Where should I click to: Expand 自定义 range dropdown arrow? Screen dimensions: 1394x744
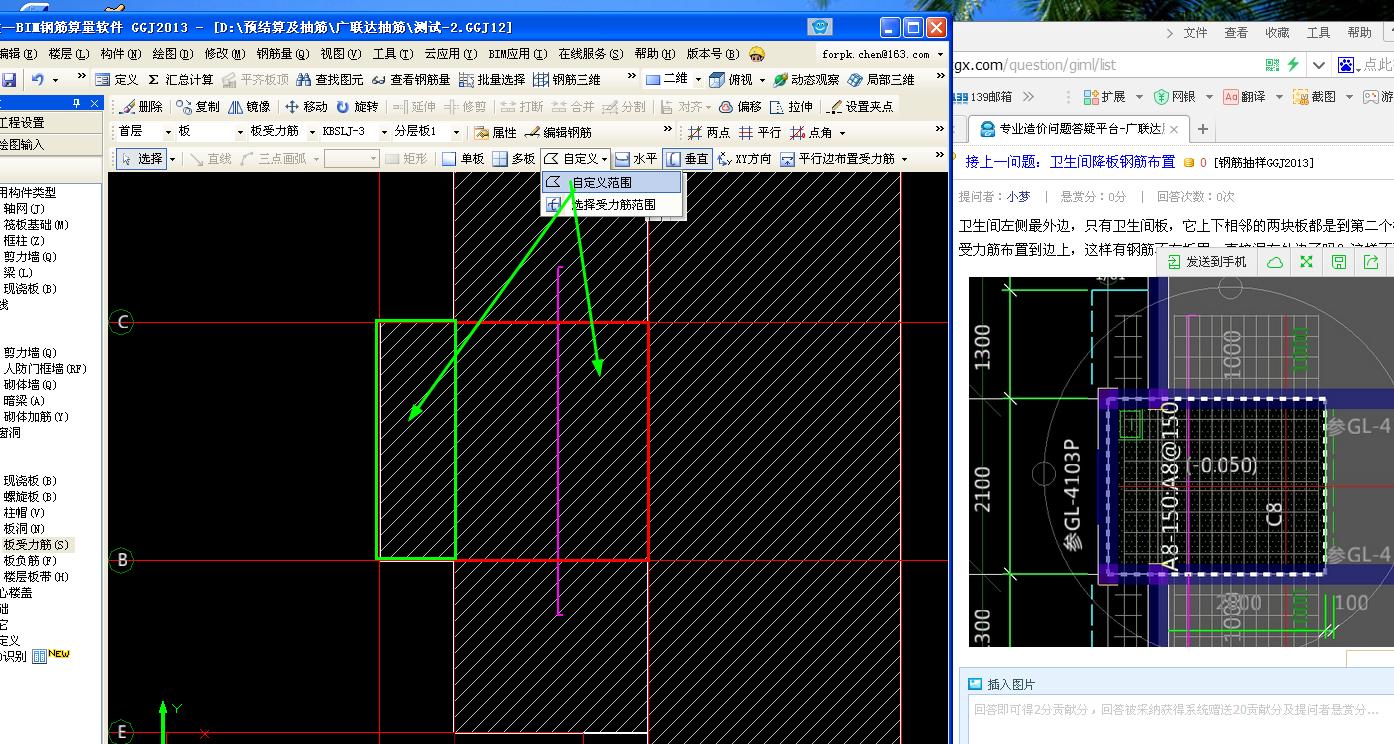pos(605,158)
